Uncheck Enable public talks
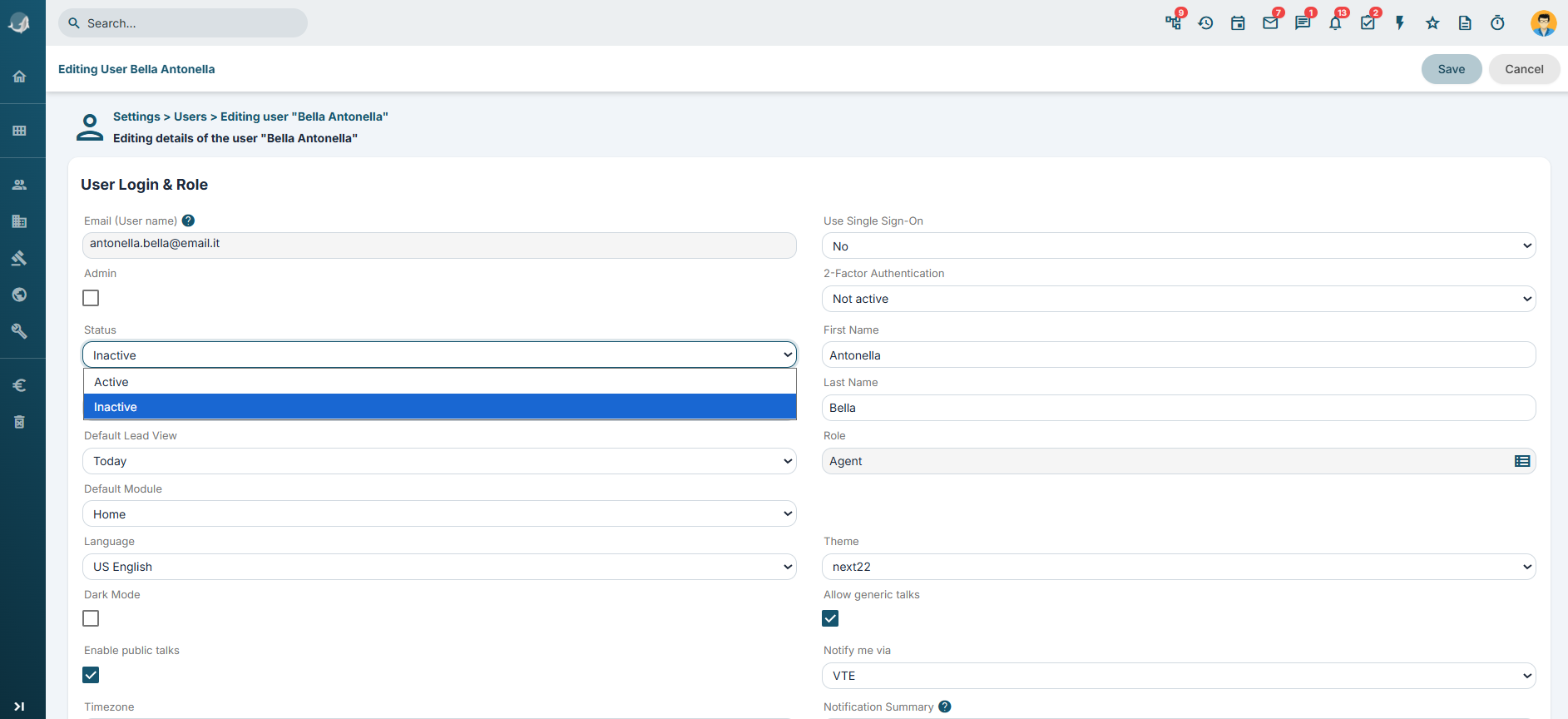This screenshot has width=1568, height=719. tap(91, 675)
